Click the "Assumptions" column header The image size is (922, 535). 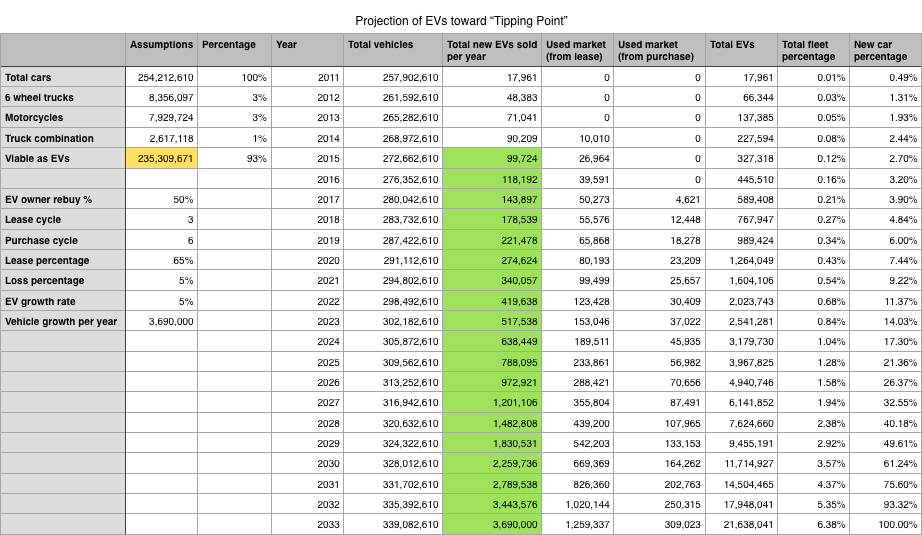[x=162, y=45]
